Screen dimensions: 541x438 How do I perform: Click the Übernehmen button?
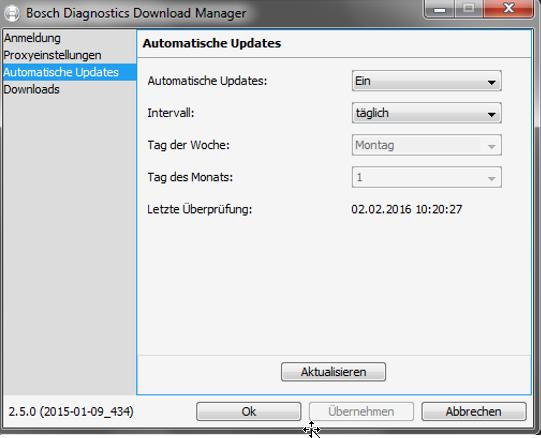coord(361,411)
